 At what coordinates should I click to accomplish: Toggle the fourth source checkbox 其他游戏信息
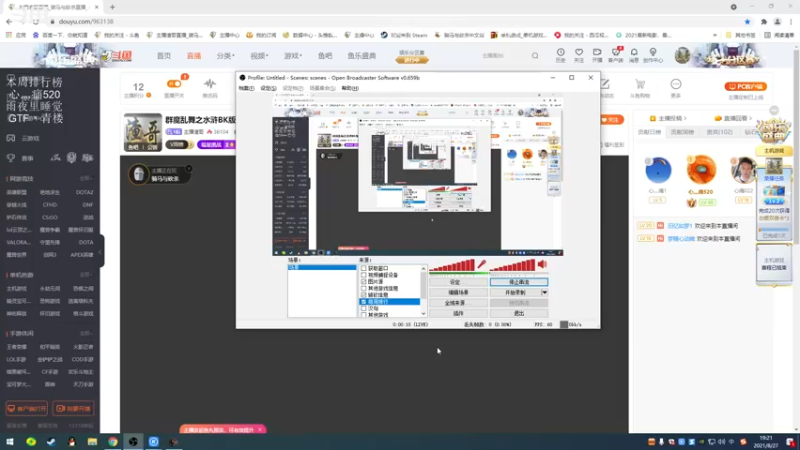[x=364, y=288]
